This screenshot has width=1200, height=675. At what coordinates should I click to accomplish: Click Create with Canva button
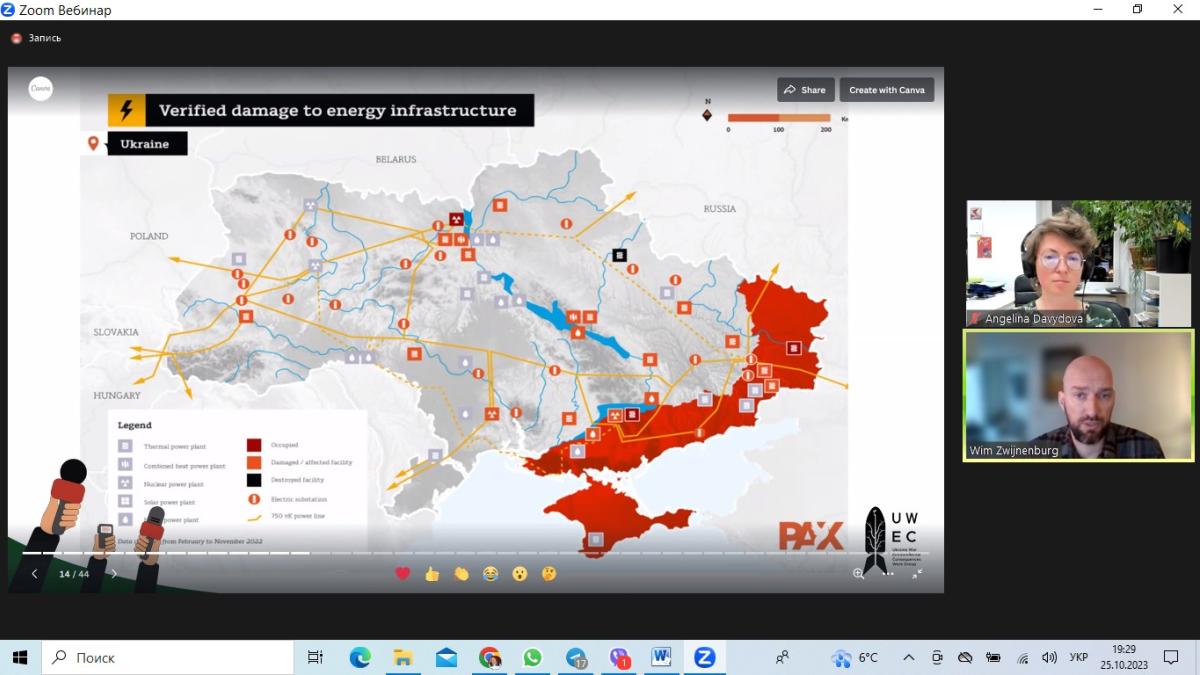tap(886, 90)
